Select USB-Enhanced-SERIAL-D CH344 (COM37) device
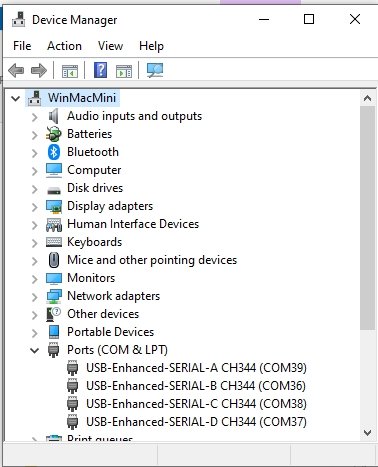378x467 pixels. (196, 422)
